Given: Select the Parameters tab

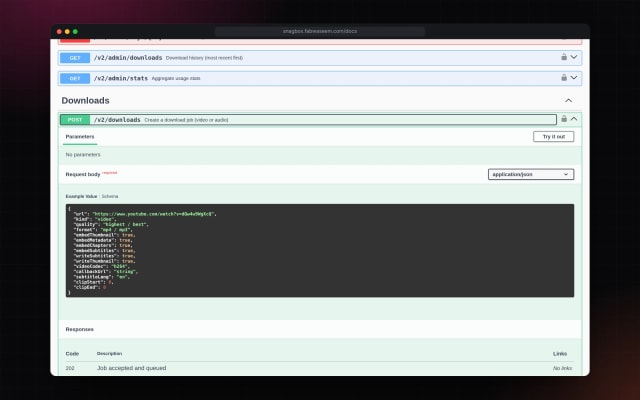Looking at the screenshot, I should point(80,137).
